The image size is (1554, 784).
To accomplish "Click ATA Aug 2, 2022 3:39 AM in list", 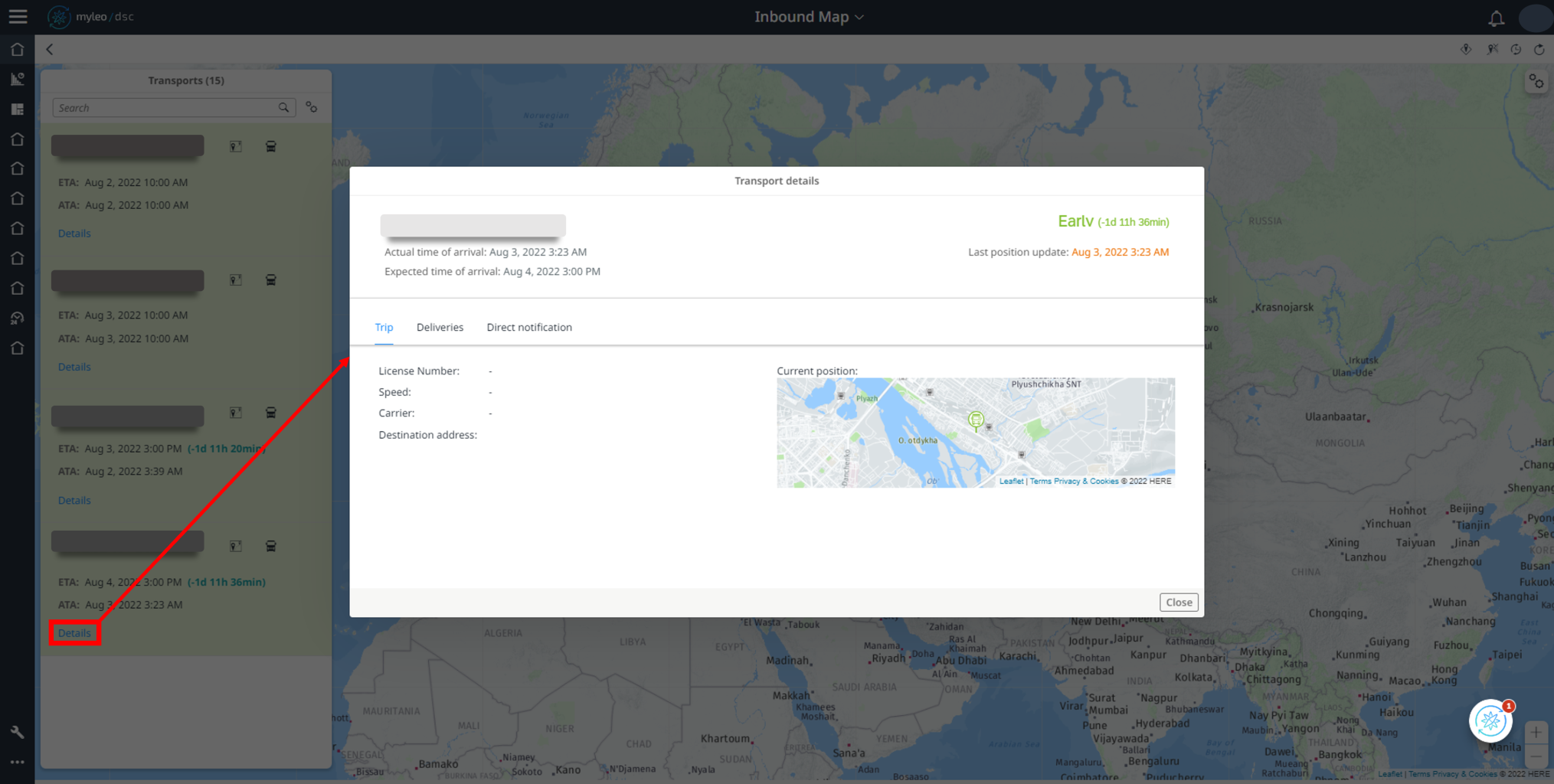I will tap(120, 472).
